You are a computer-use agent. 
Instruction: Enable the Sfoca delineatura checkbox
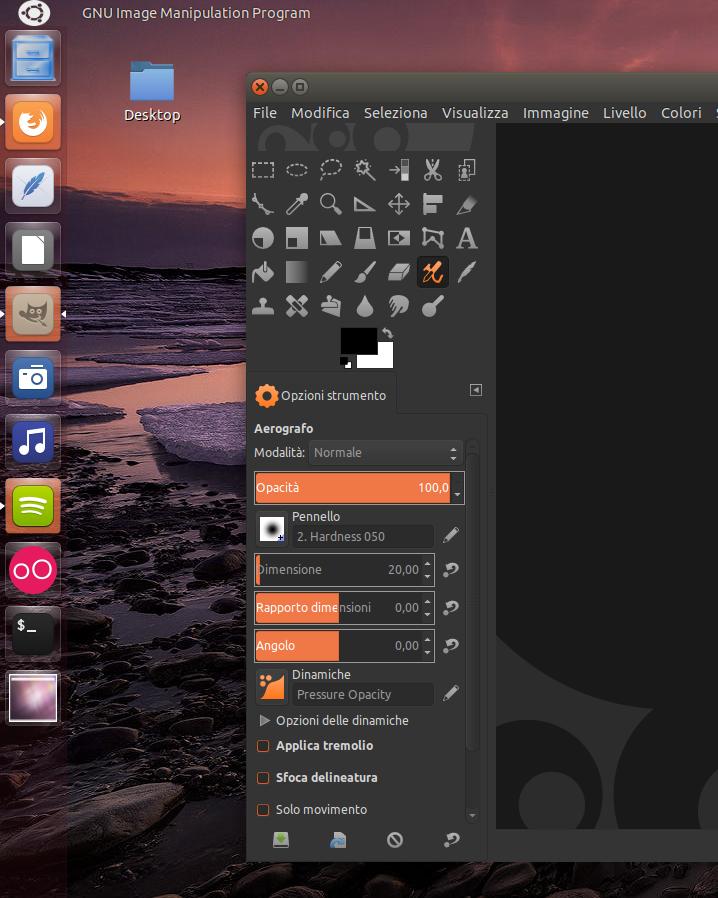(263, 778)
